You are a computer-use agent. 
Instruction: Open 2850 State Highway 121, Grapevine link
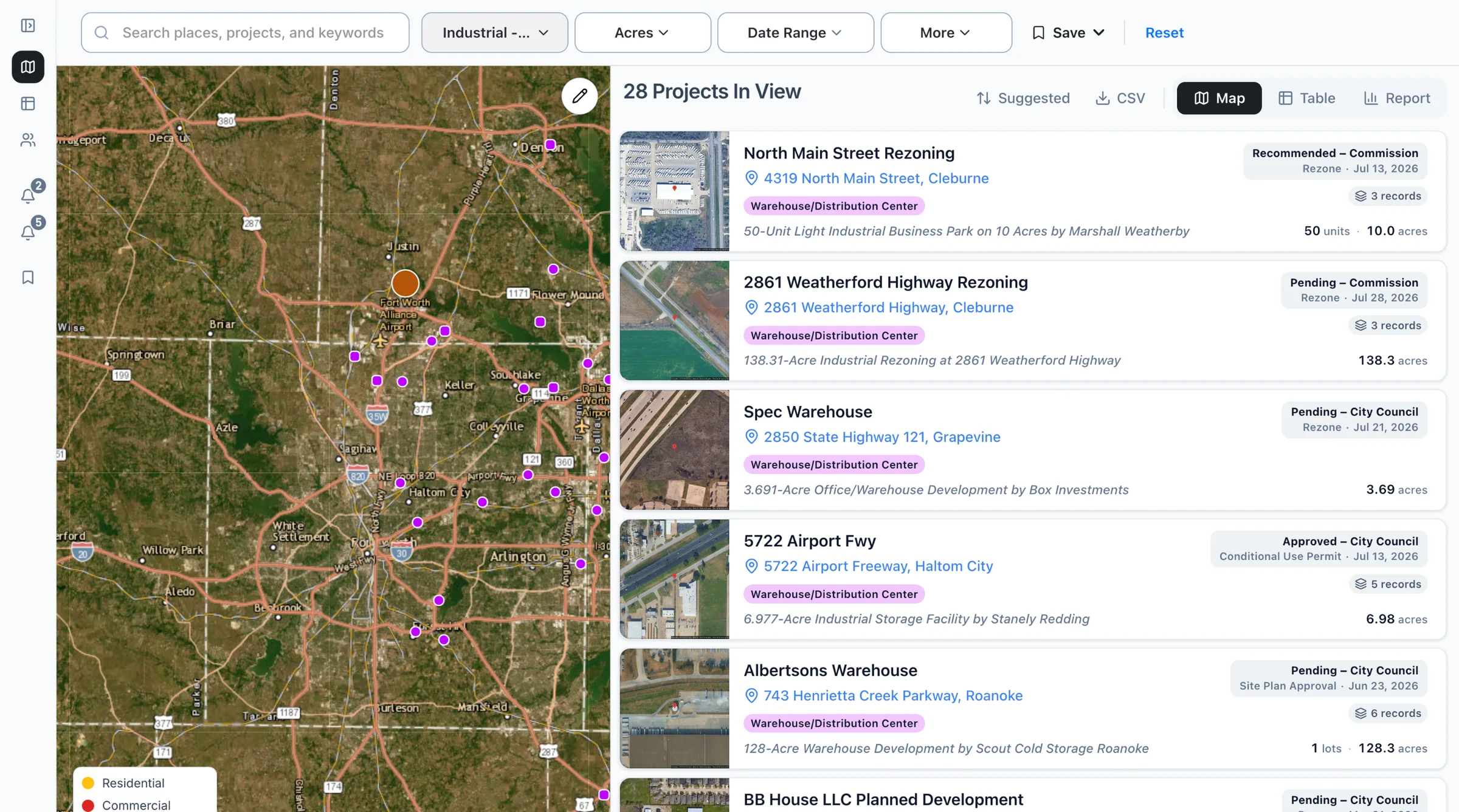pos(881,437)
